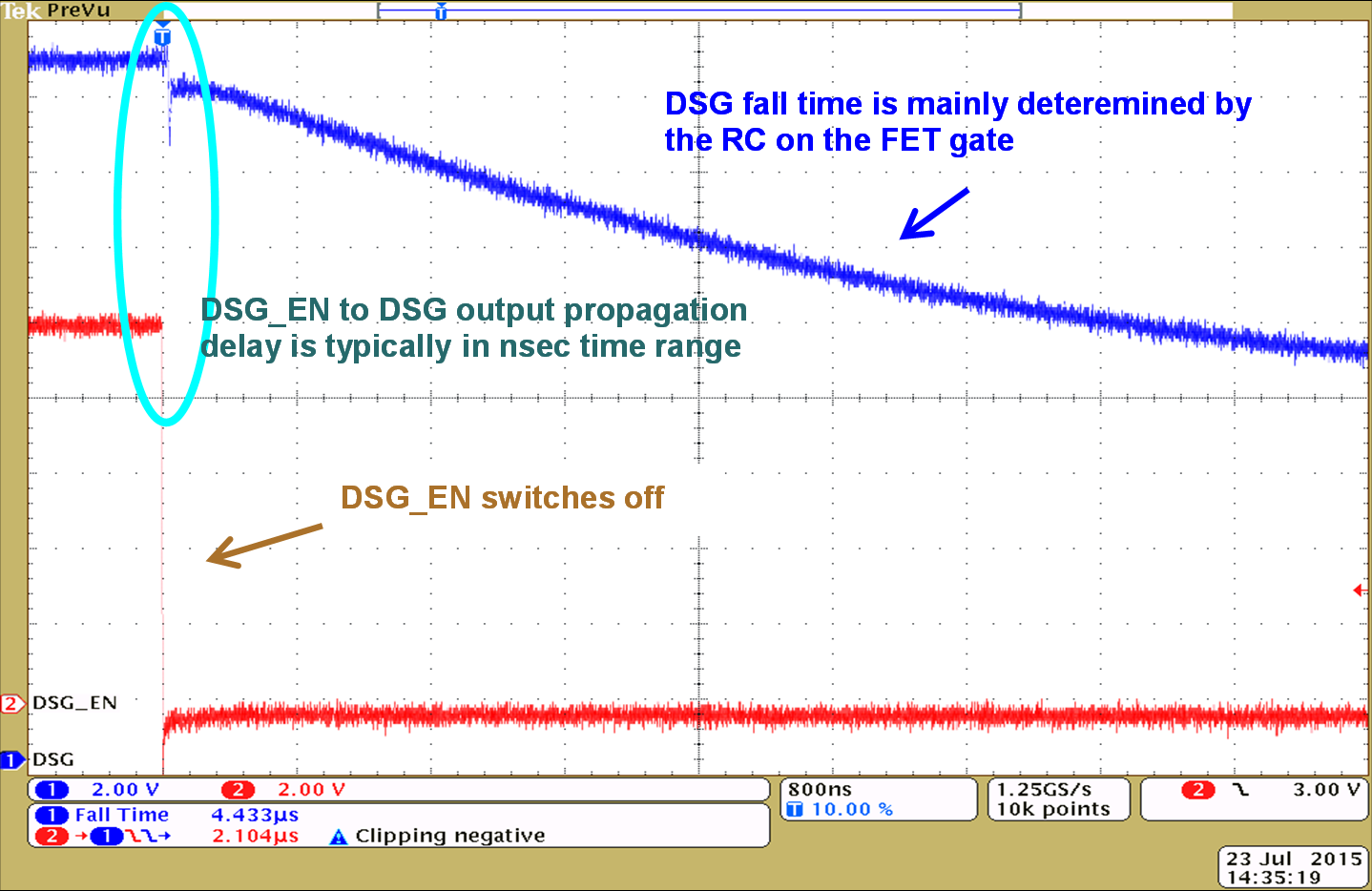Screen dimensions: 1372x891
Task: Click the PreVu acquisition status label
Action: 78,10
